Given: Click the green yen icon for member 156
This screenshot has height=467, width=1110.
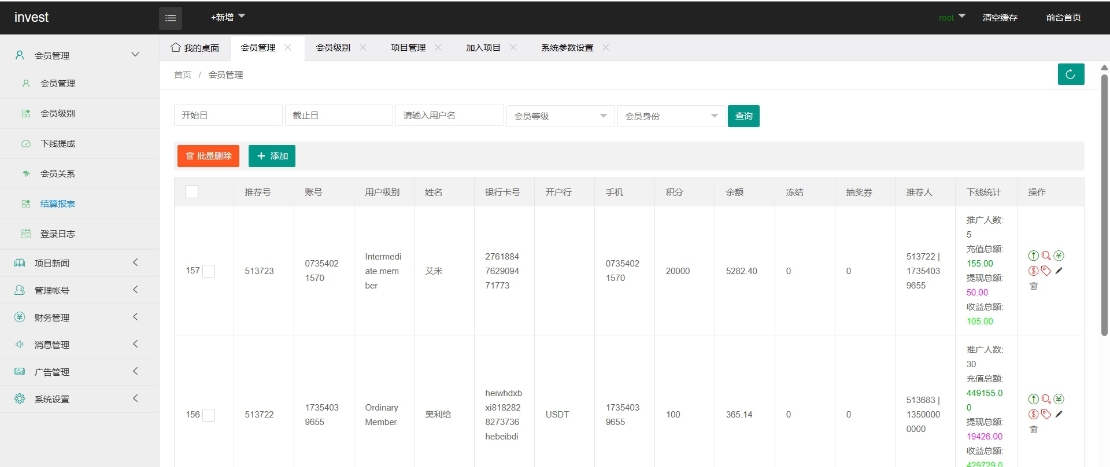Looking at the screenshot, I should point(1059,399).
